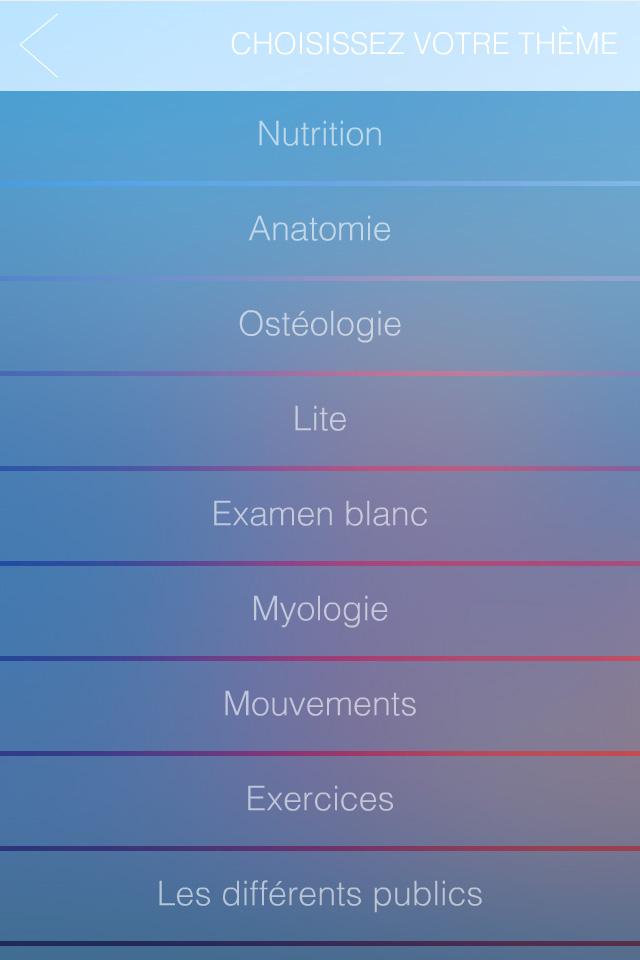640x960 pixels.
Task: Tap the Mouvements label text
Action: pos(320,704)
